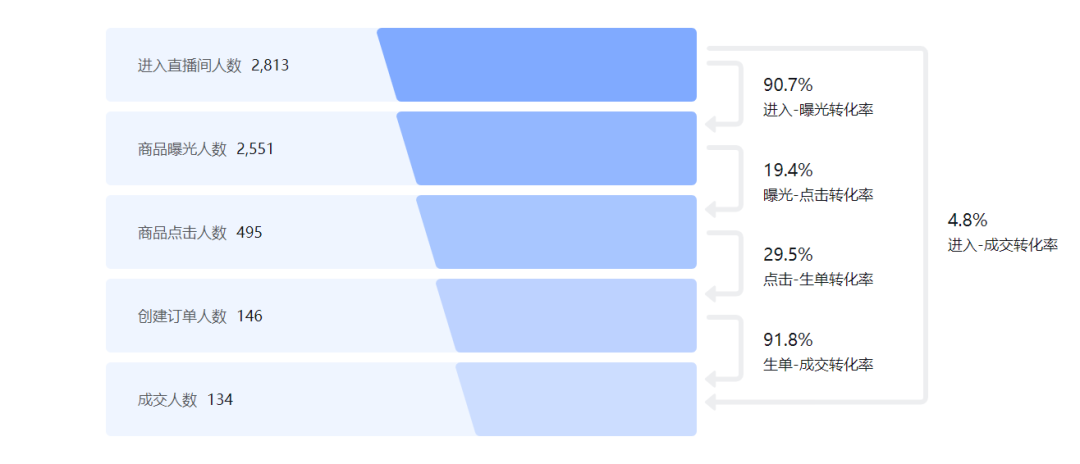Click the 90.7% conversion percentage

pyautogui.click(x=788, y=86)
